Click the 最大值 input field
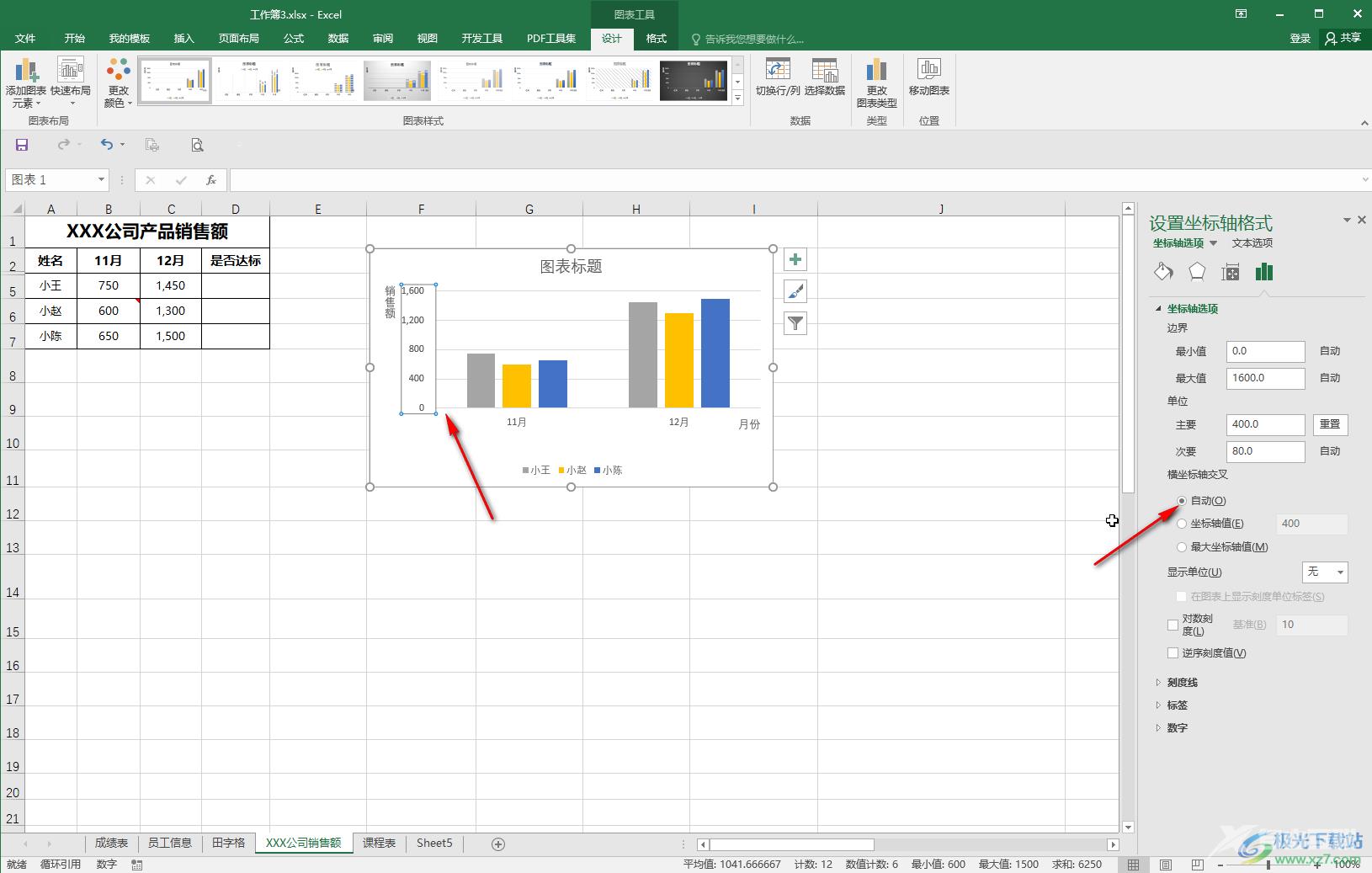The image size is (1372, 873). point(1266,378)
